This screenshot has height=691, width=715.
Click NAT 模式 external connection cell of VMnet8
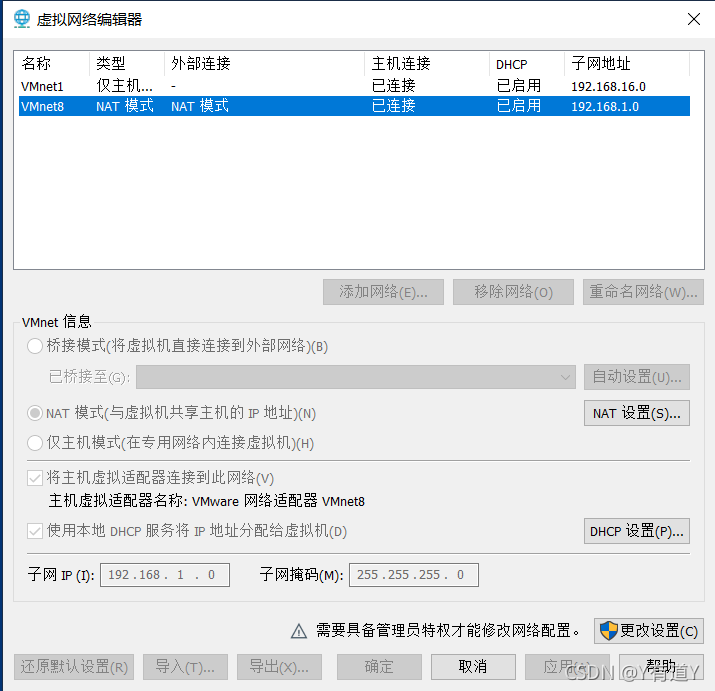pyautogui.click(x=200, y=106)
